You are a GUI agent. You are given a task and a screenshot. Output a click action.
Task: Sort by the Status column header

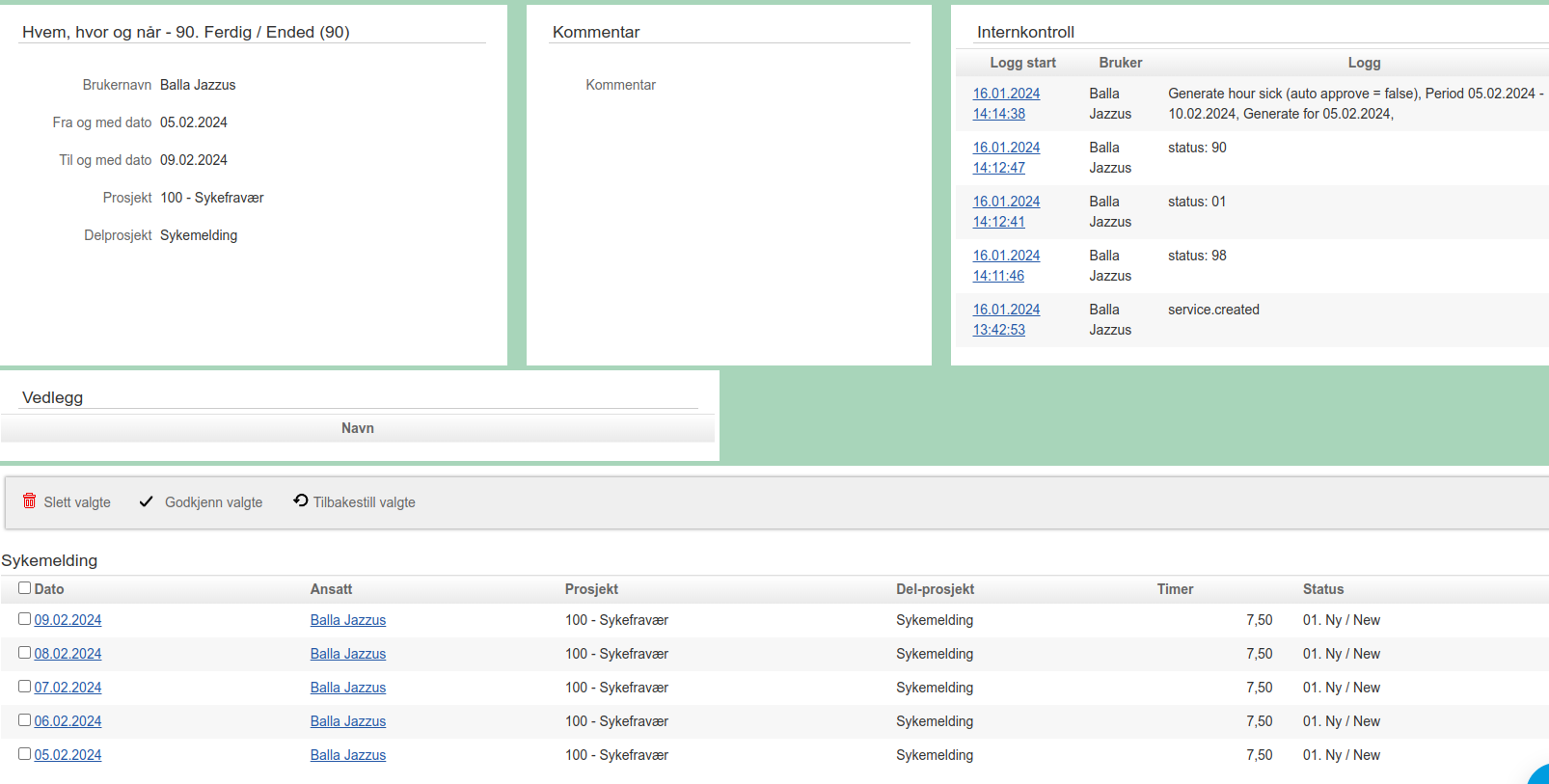[1323, 589]
